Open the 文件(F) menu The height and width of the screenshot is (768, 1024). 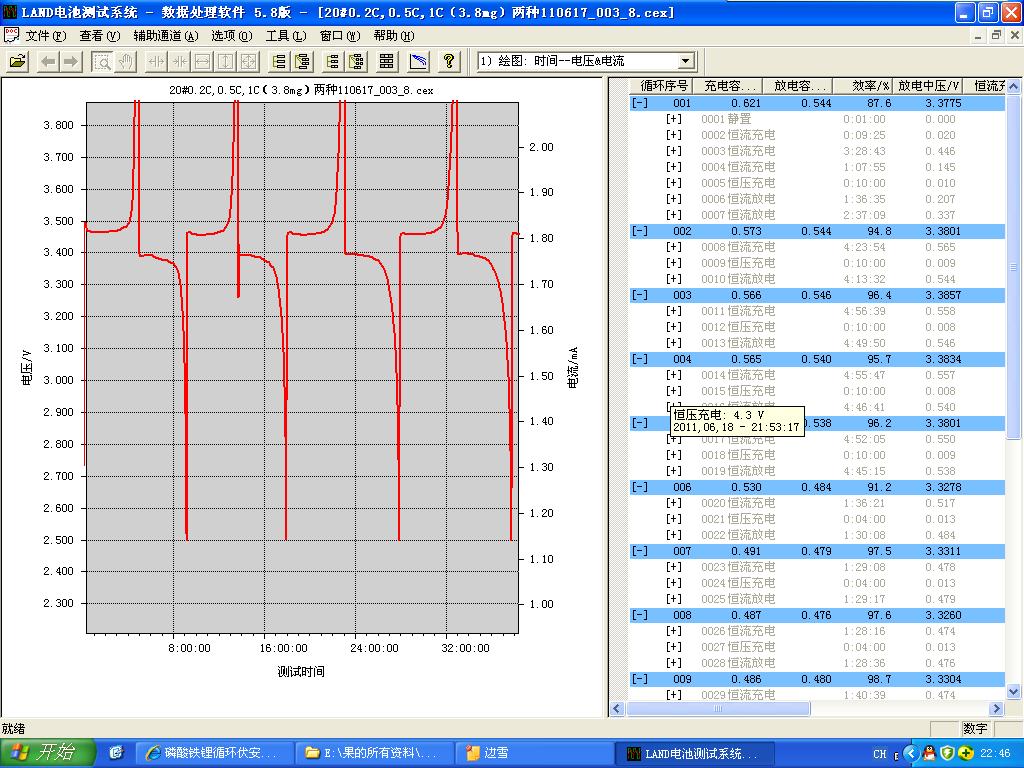coord(45,35)
